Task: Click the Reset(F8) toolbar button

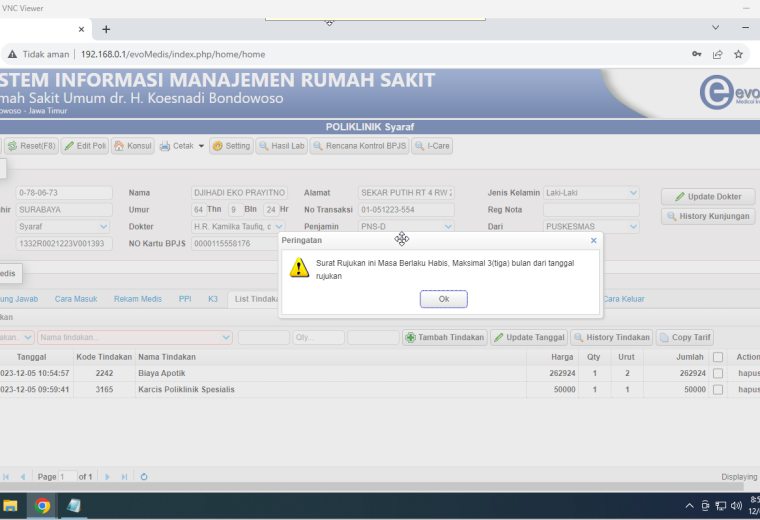Action: tap(32, 146)
